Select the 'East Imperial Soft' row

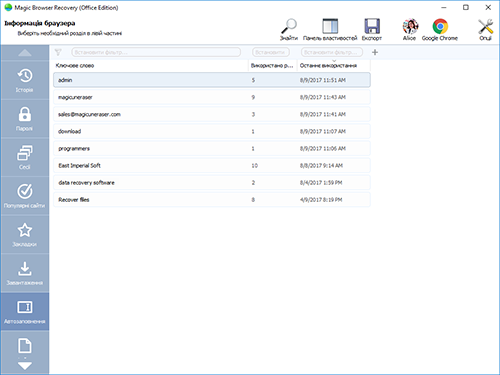[x=212, y=166]
